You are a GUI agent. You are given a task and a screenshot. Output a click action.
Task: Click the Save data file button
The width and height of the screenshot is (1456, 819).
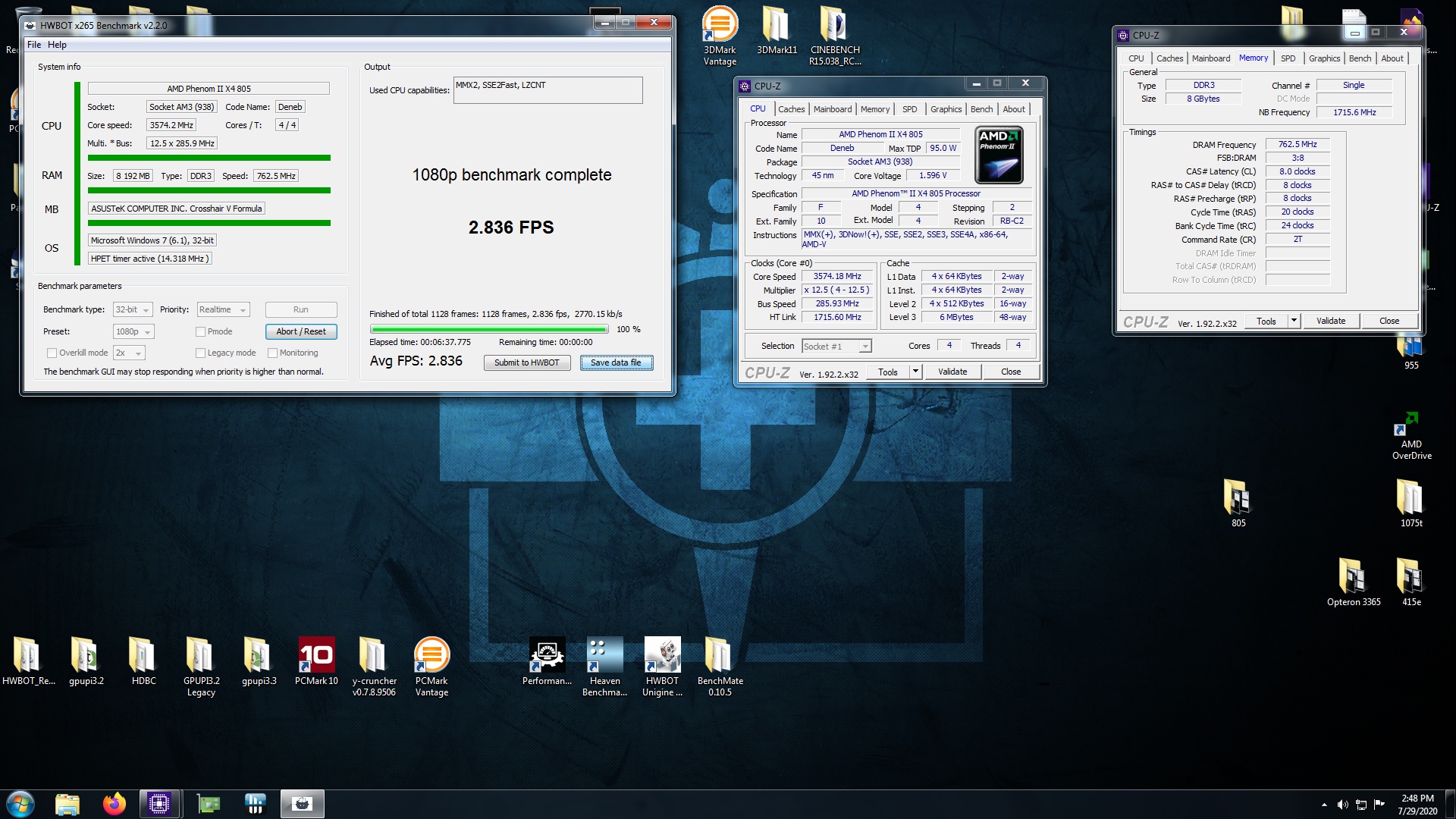click(x=616, y=362)
